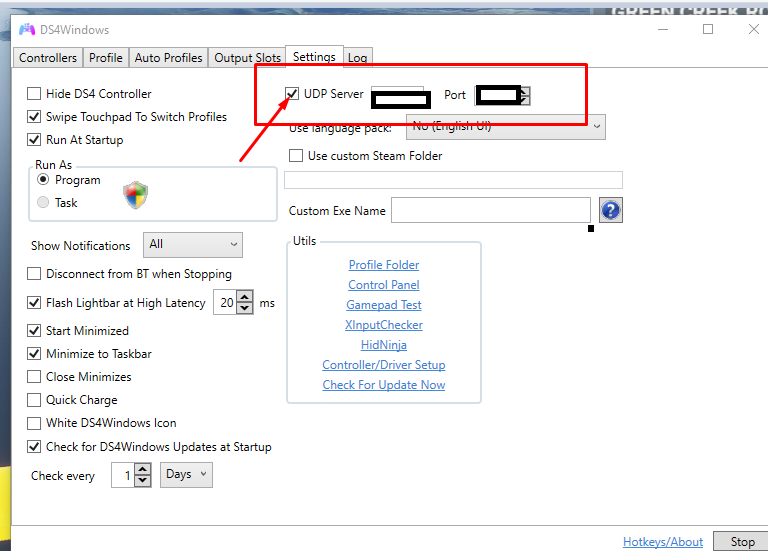Click the blue help question mark icon
Screen dimensions: 768x551
click(611, 210)
